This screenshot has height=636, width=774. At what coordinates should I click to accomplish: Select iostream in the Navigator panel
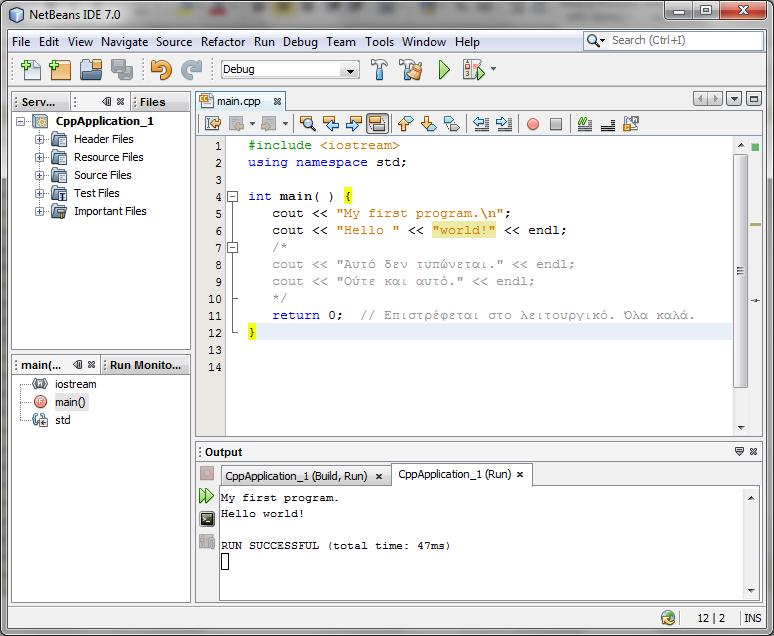coord(76,384)
